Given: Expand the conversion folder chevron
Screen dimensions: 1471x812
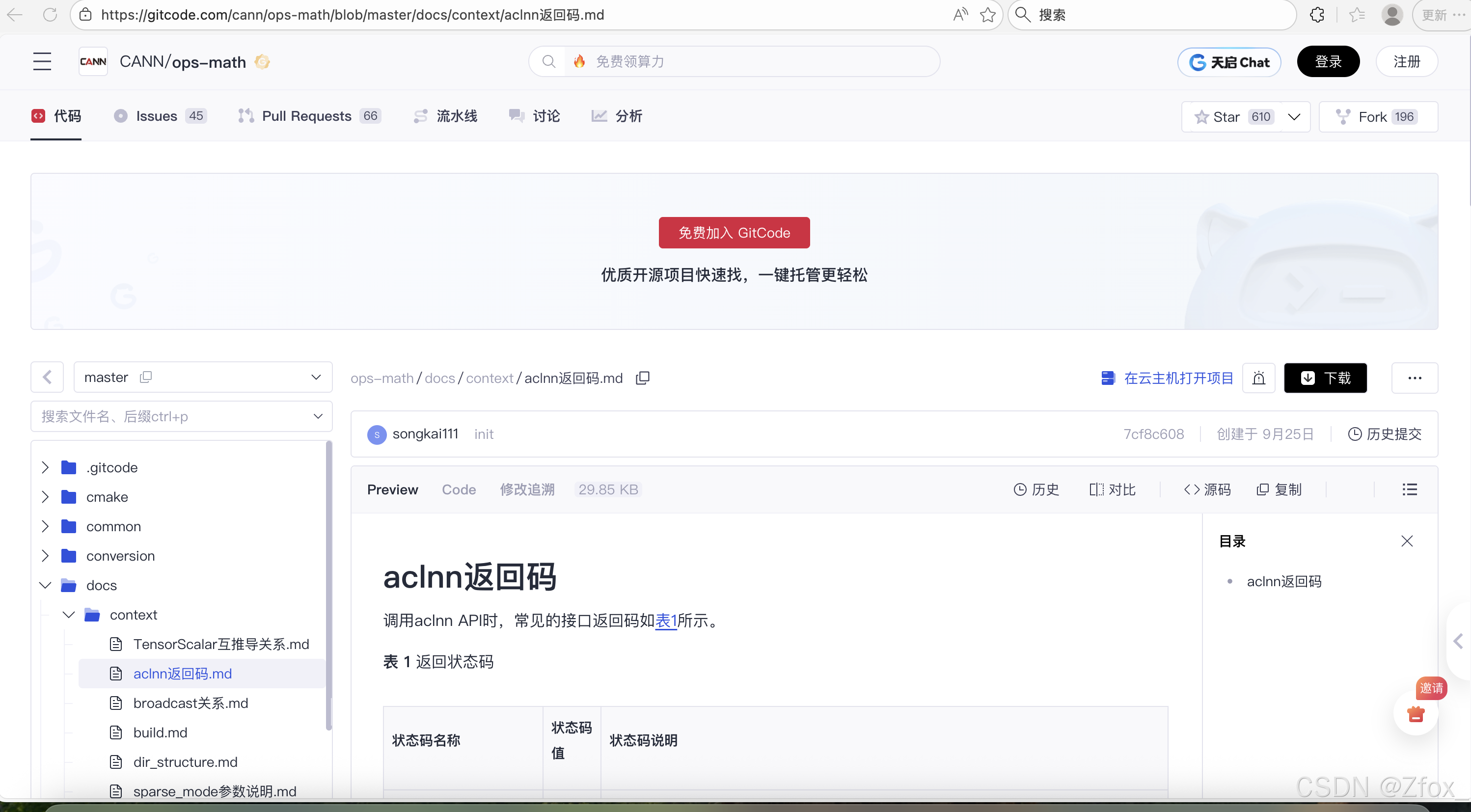Looking at the screenshot, I should tap(45, 555).
